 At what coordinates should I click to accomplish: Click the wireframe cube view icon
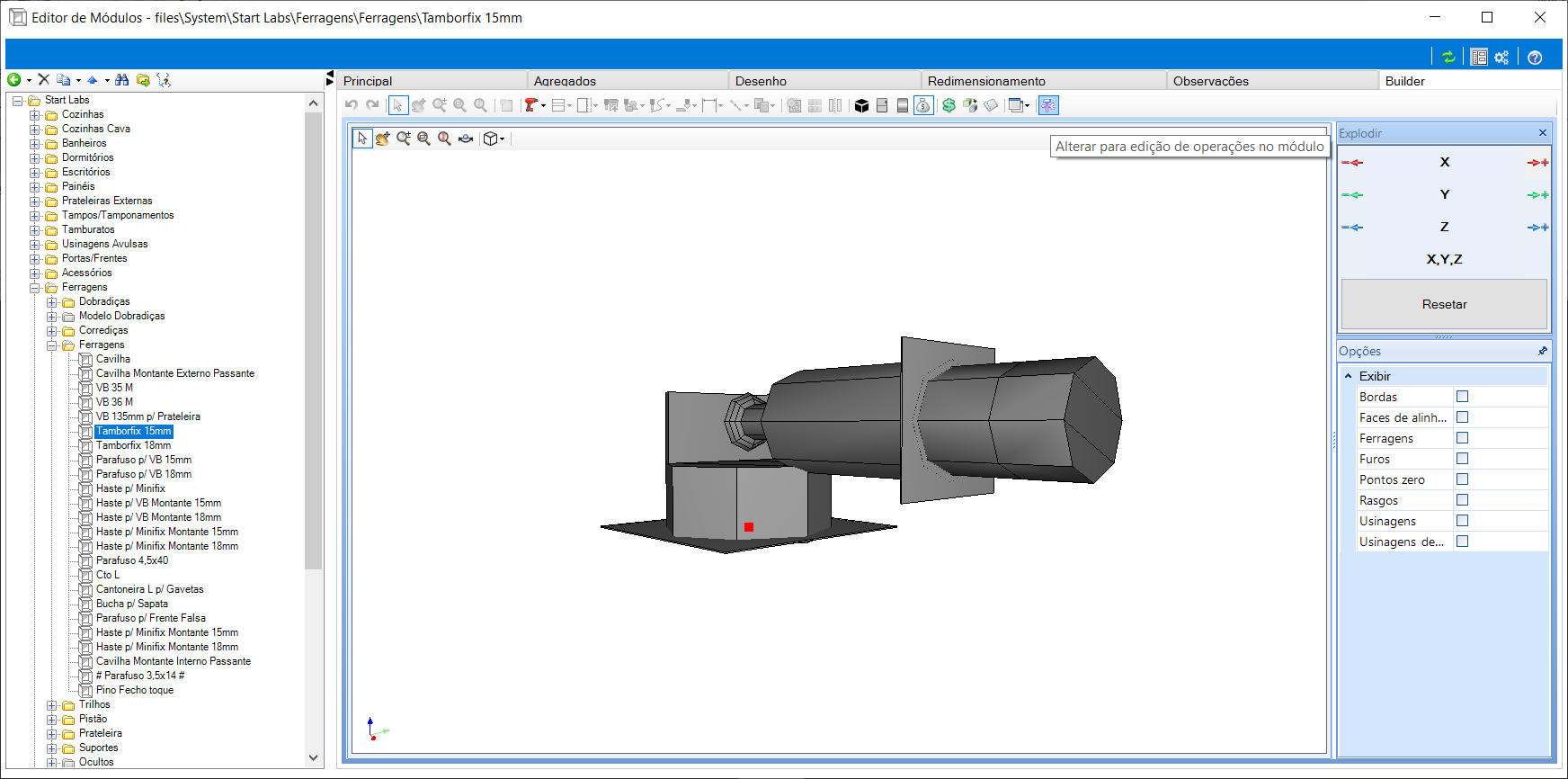490,139
